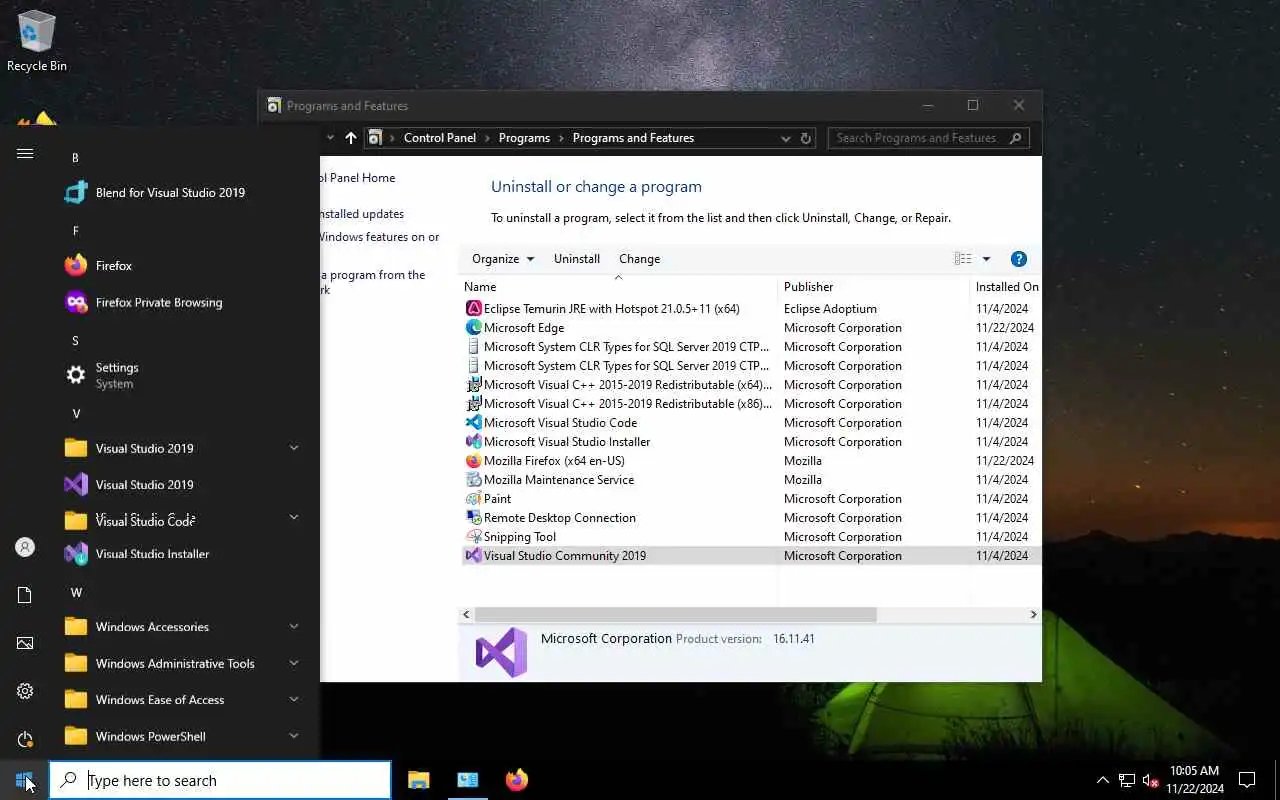
Task: Click the Uninstall button
Action: [x=577, y=259]
